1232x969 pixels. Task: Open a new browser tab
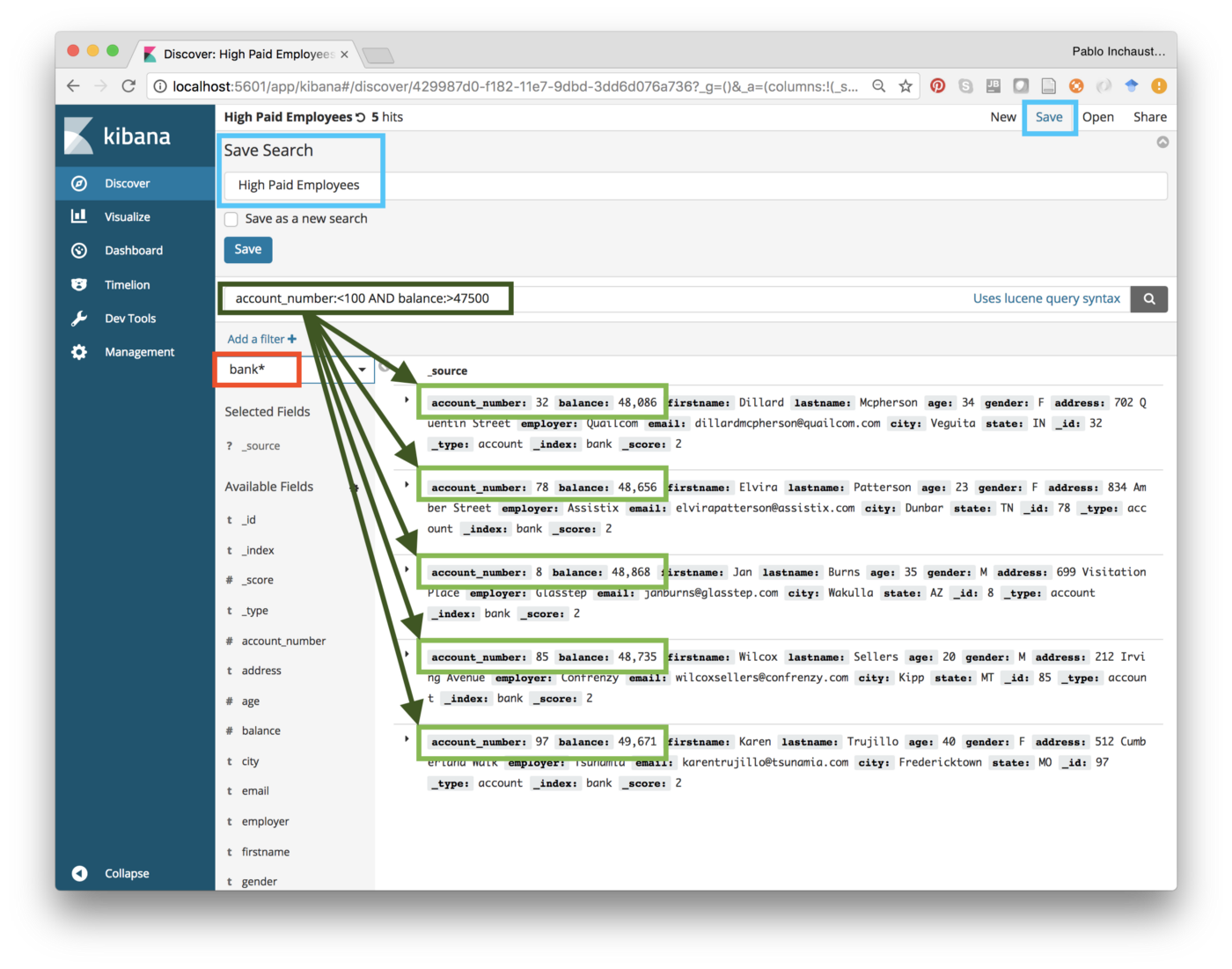378,56
